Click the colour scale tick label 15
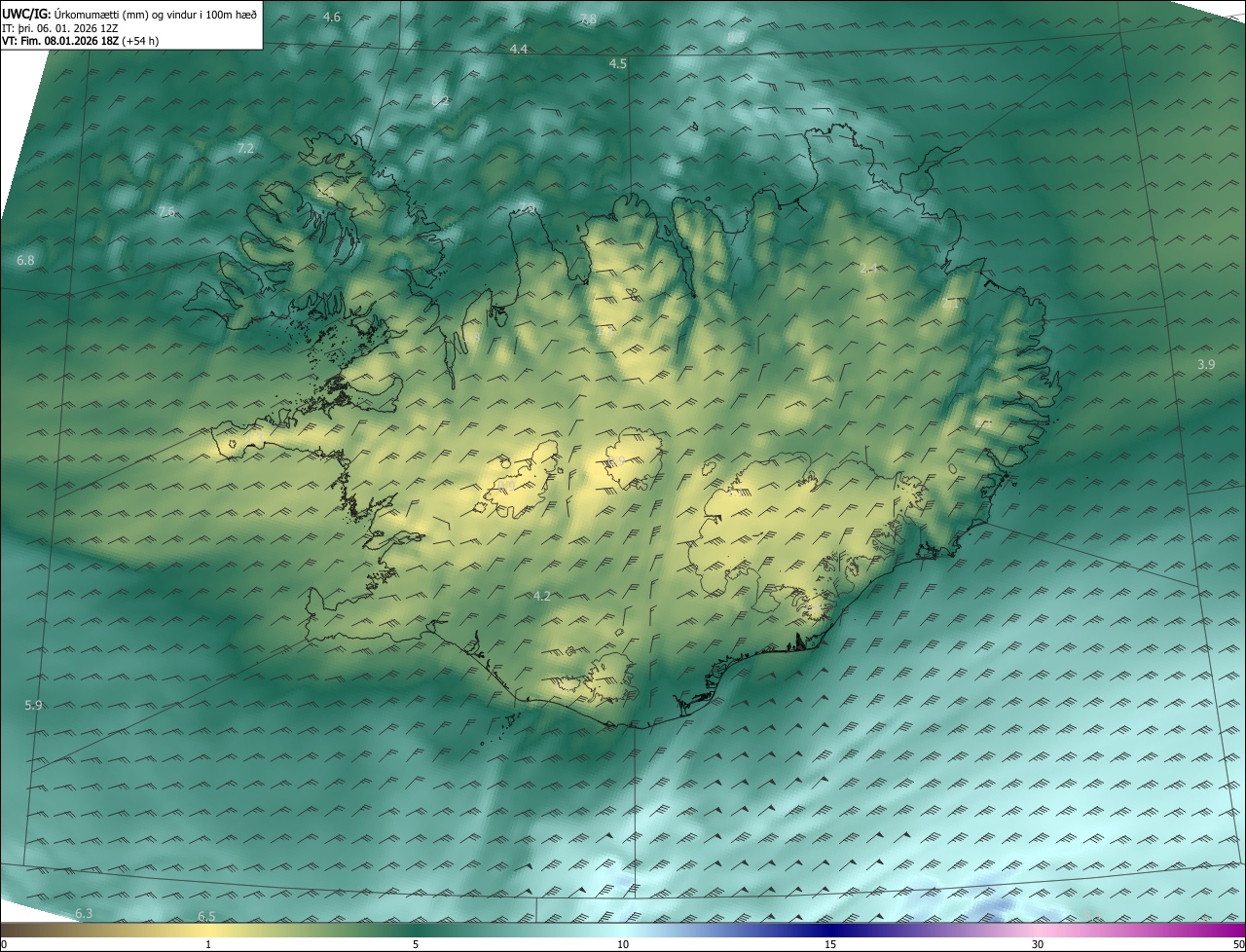 830,944
